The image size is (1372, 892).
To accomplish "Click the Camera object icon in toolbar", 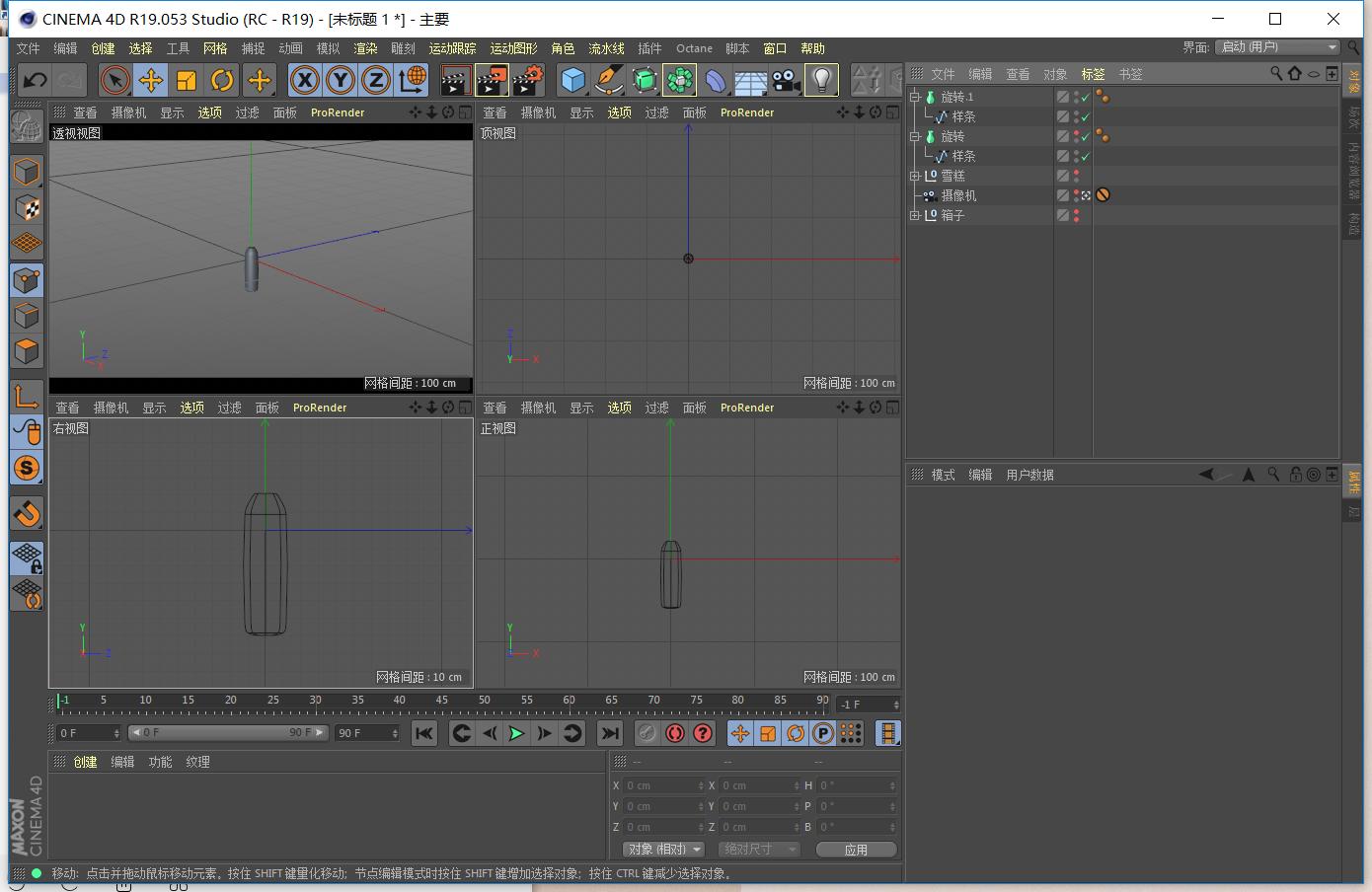I will (x=786, y=80).
